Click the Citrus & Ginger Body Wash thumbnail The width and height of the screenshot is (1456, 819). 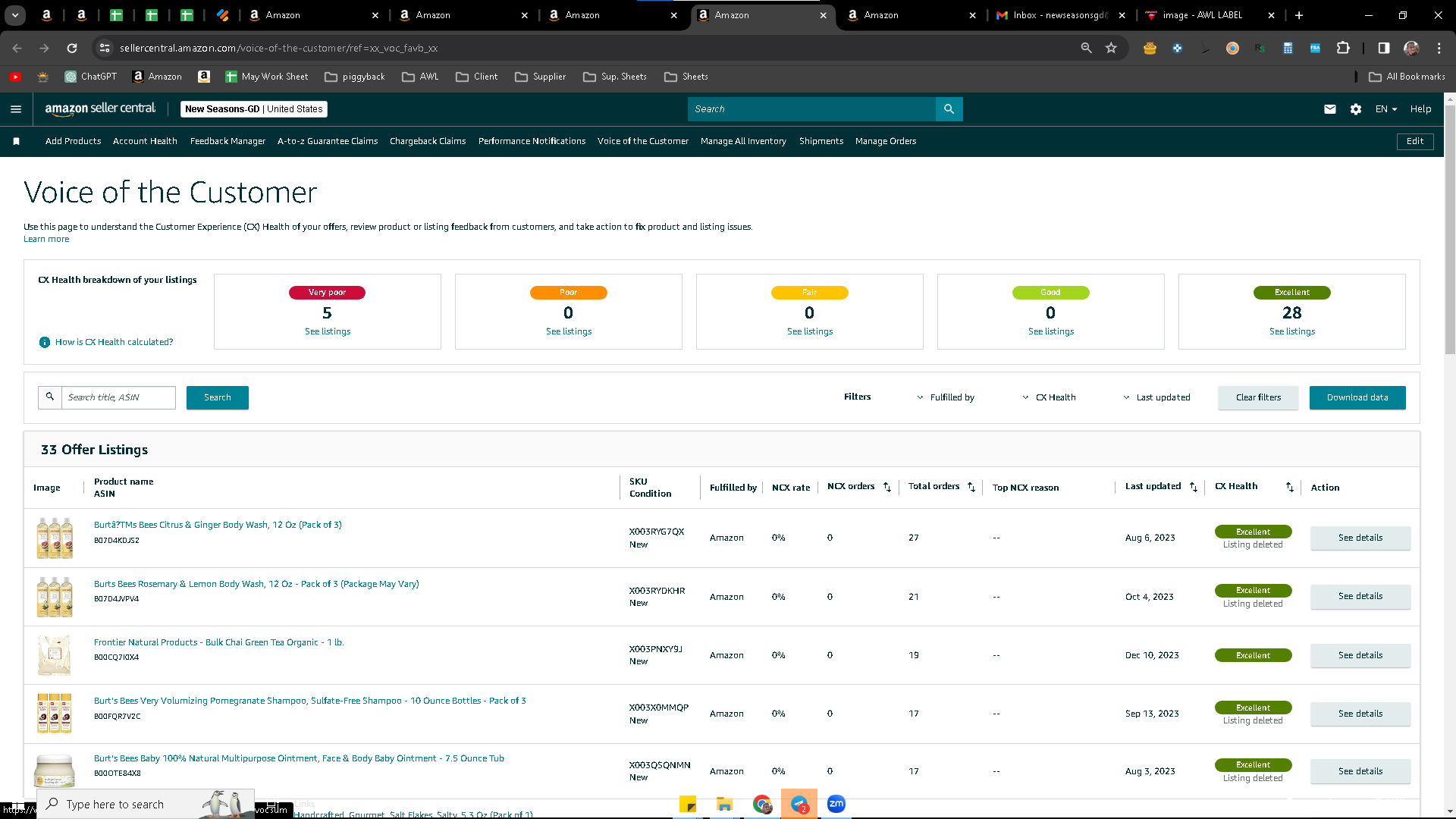pyautogui.click(x=55, y=538)
